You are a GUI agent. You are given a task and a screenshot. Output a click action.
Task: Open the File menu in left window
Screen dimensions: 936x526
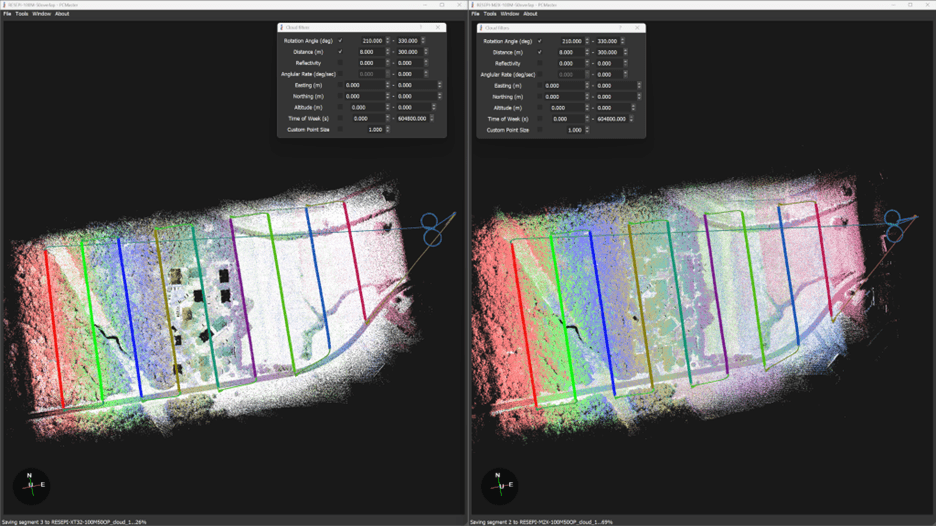7,14
